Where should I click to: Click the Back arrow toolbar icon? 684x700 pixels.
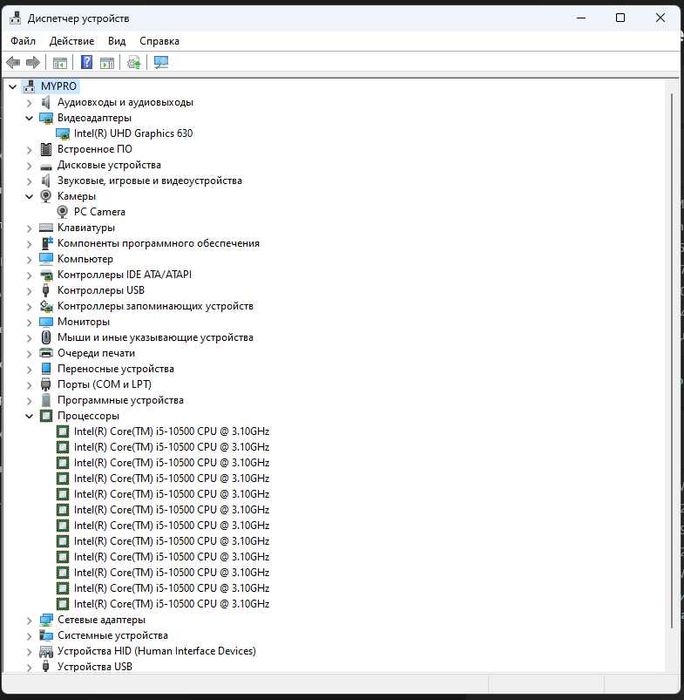(13, 62)
